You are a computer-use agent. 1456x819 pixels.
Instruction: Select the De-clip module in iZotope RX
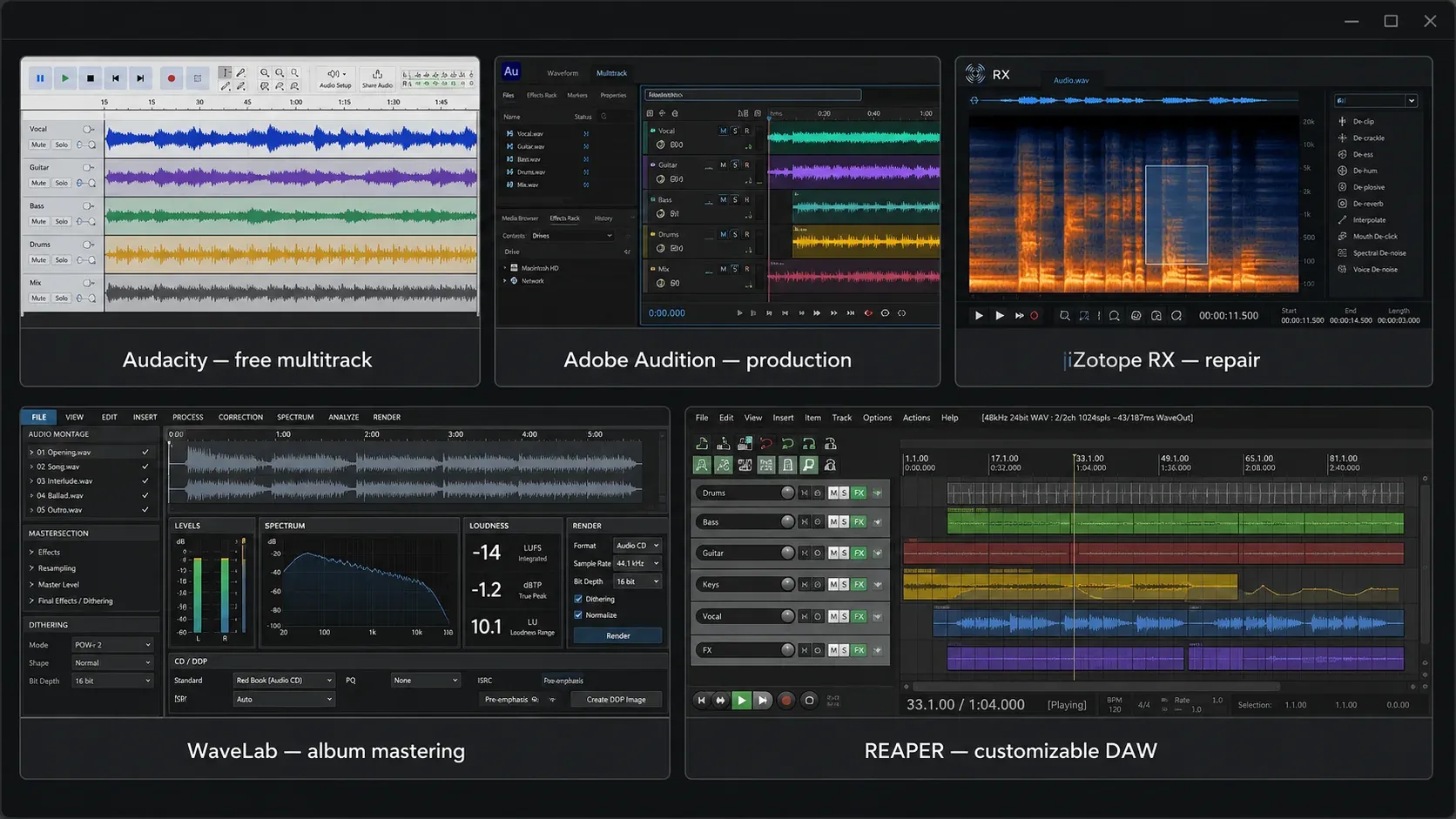click(1363, 122)
